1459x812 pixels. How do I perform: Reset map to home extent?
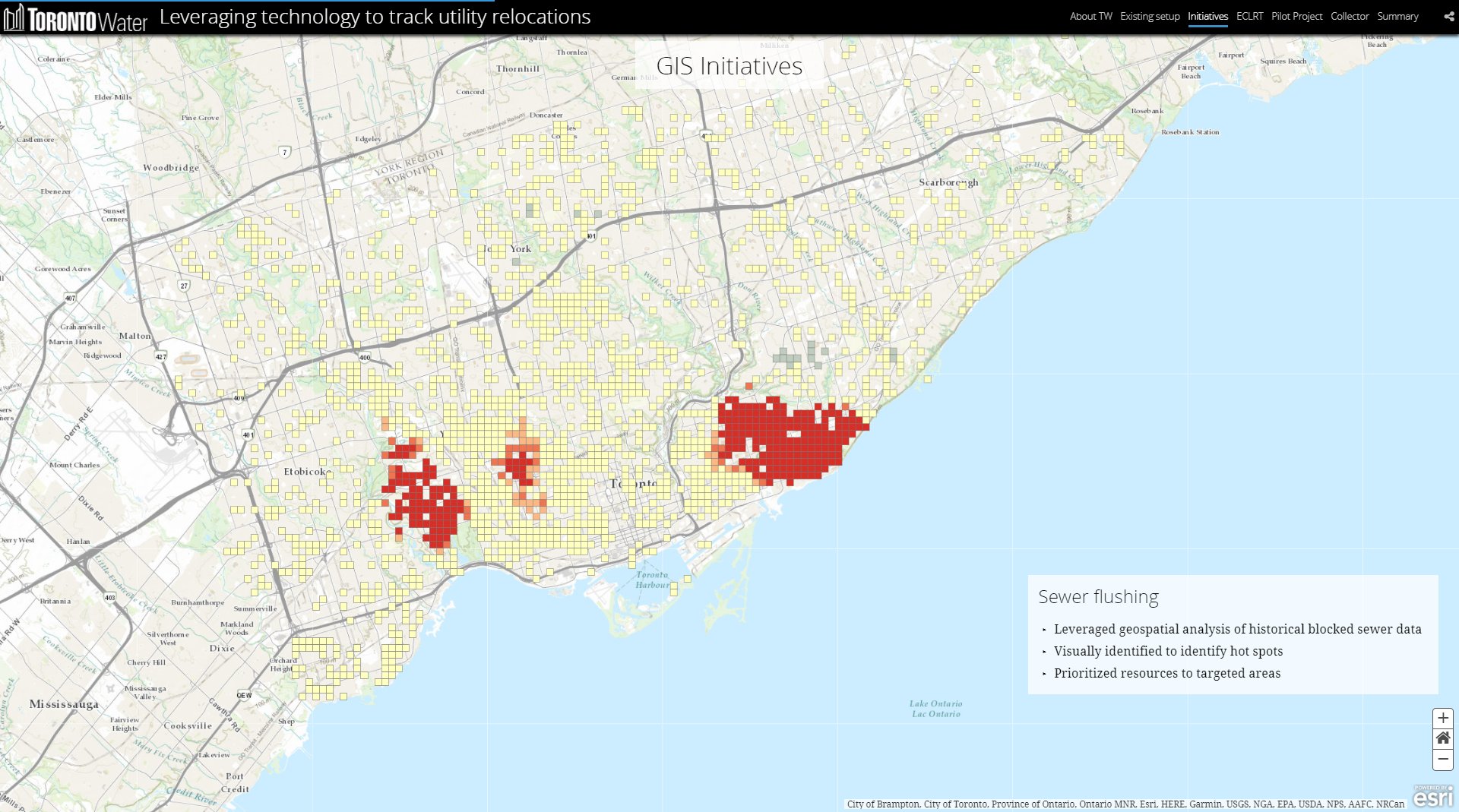click(x=1442, y=738)
